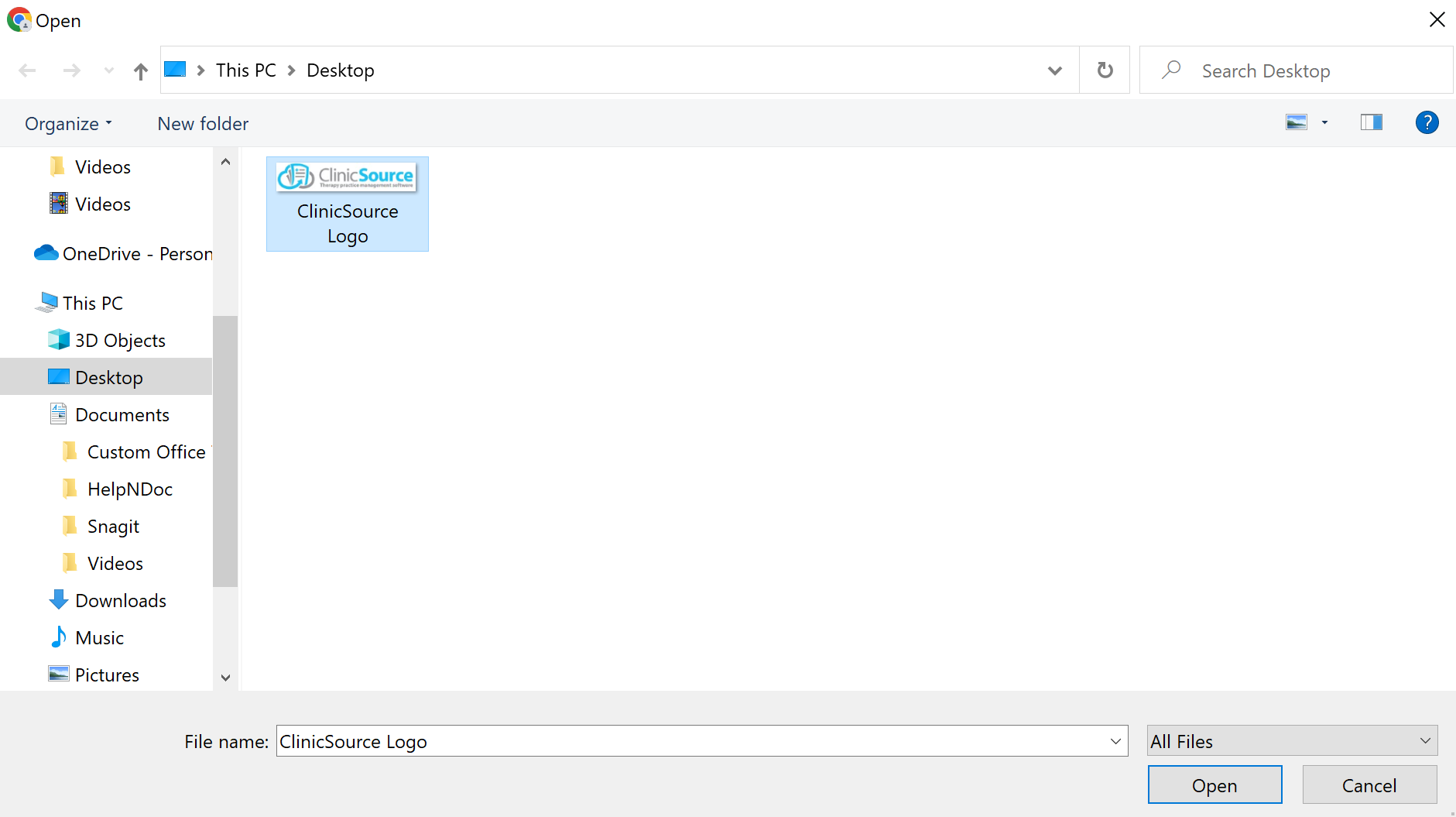
Task: Click the Cancel button
Action: coord(1369,785)
